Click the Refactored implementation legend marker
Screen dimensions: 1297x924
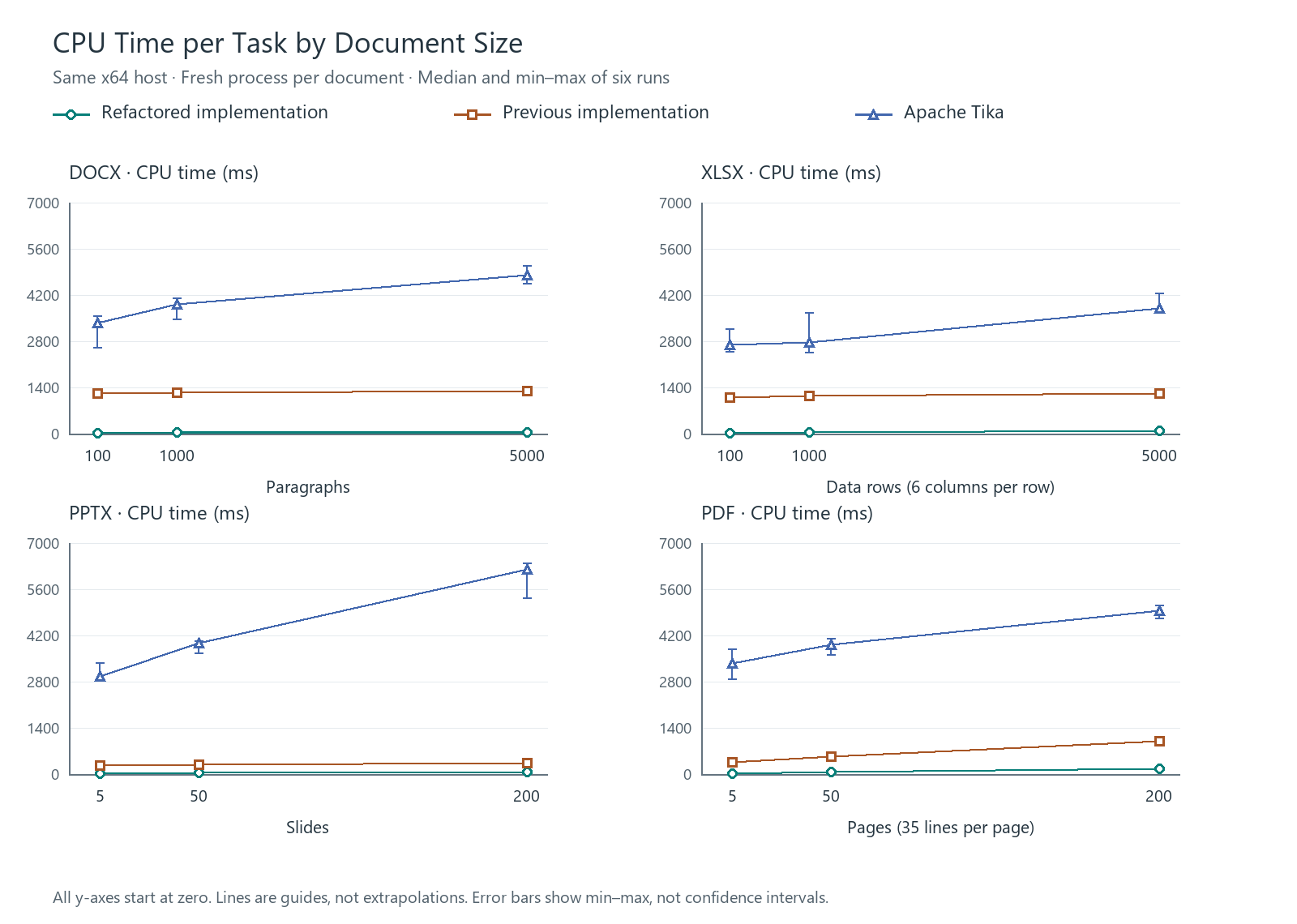tap(71, 115)
